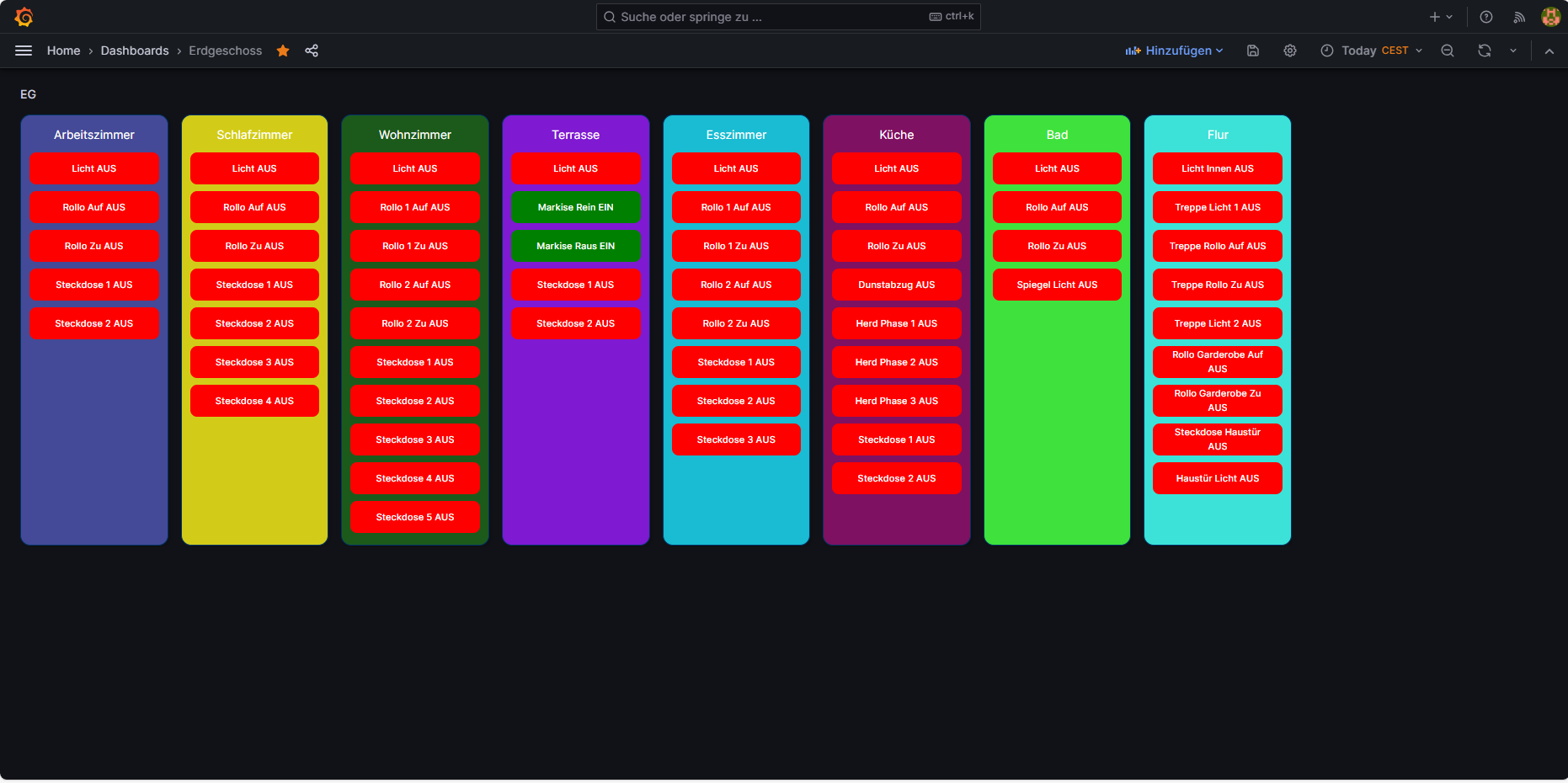Open the news feed icon
Viewport: 1568px width, 783px height.
point(1519,17)
